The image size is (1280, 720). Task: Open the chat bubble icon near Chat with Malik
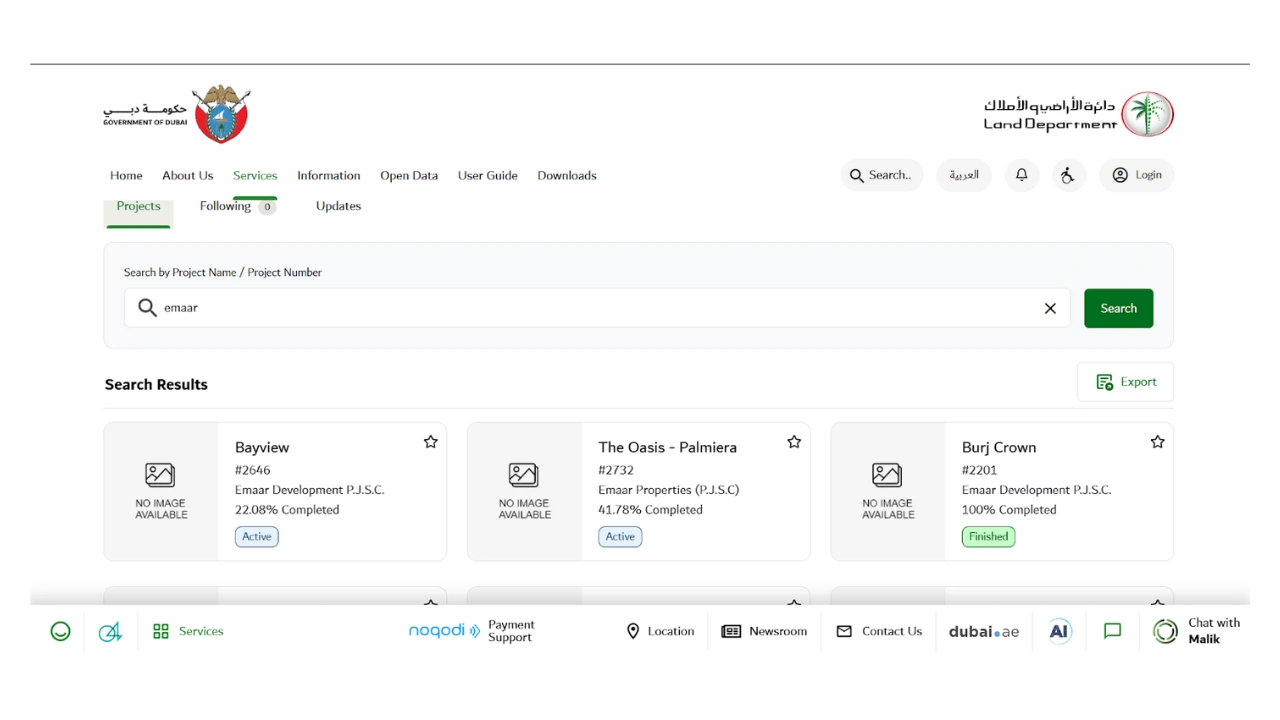tap(1111, 631)
